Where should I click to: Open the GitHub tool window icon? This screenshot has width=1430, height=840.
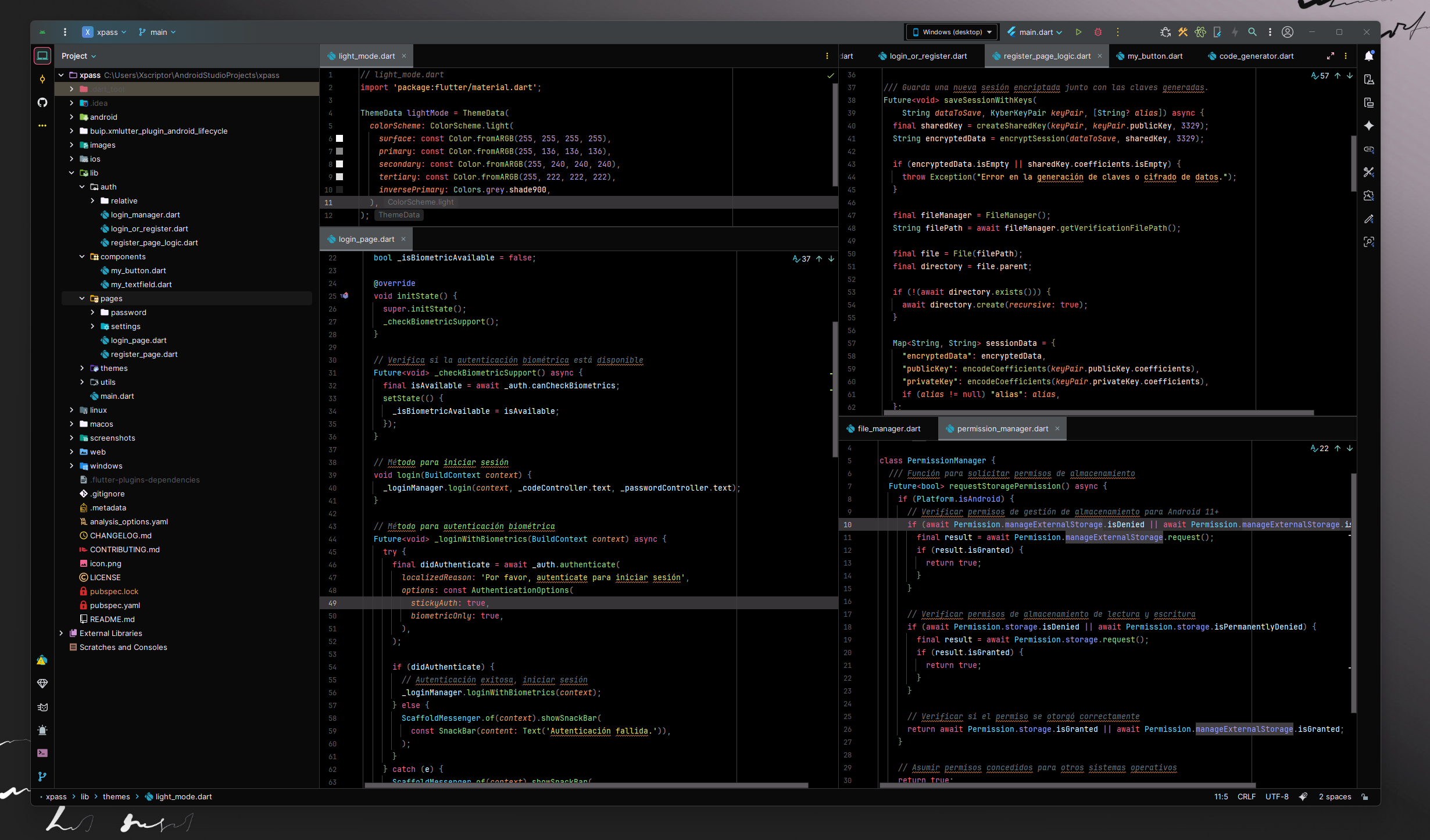tap(42, 102)
